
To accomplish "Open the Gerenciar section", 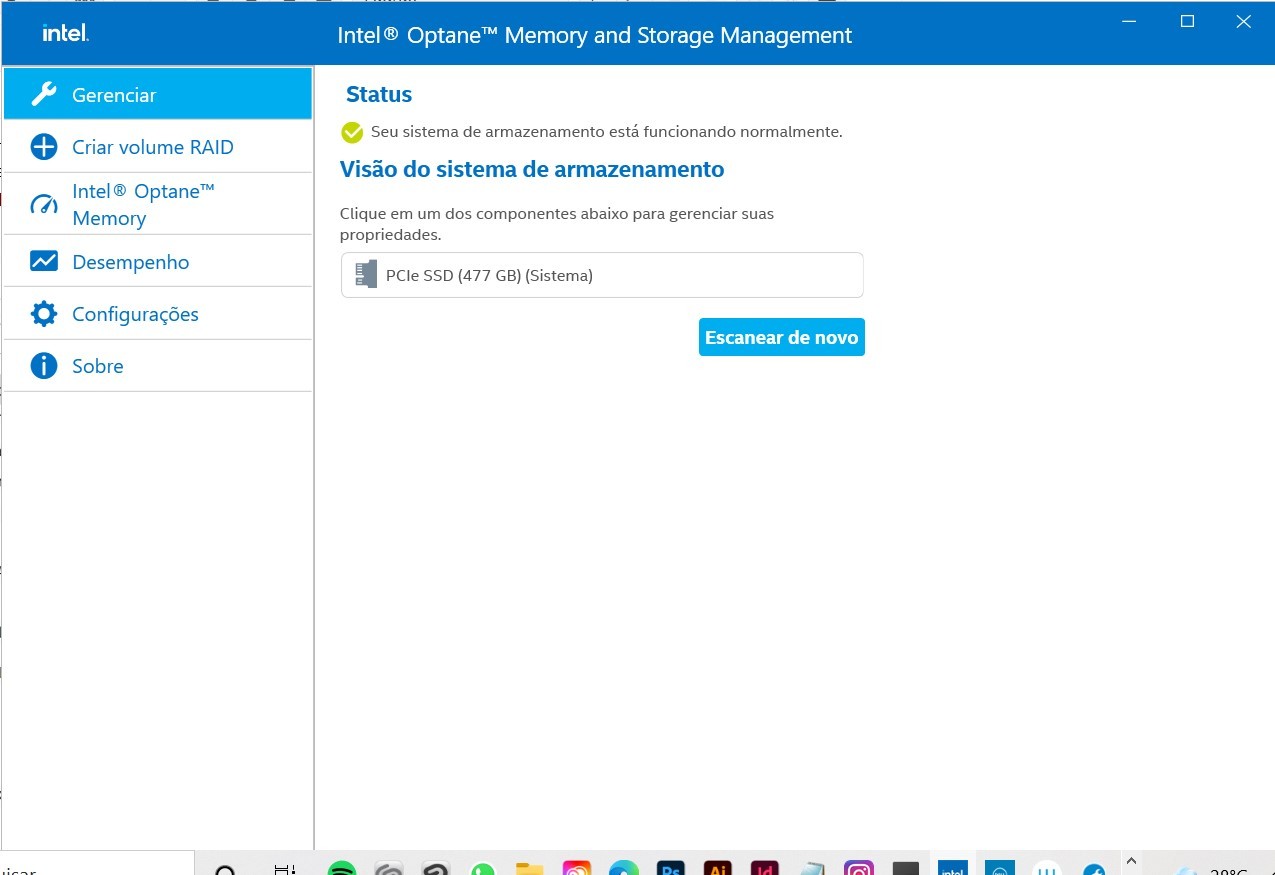I will [158, 94].
